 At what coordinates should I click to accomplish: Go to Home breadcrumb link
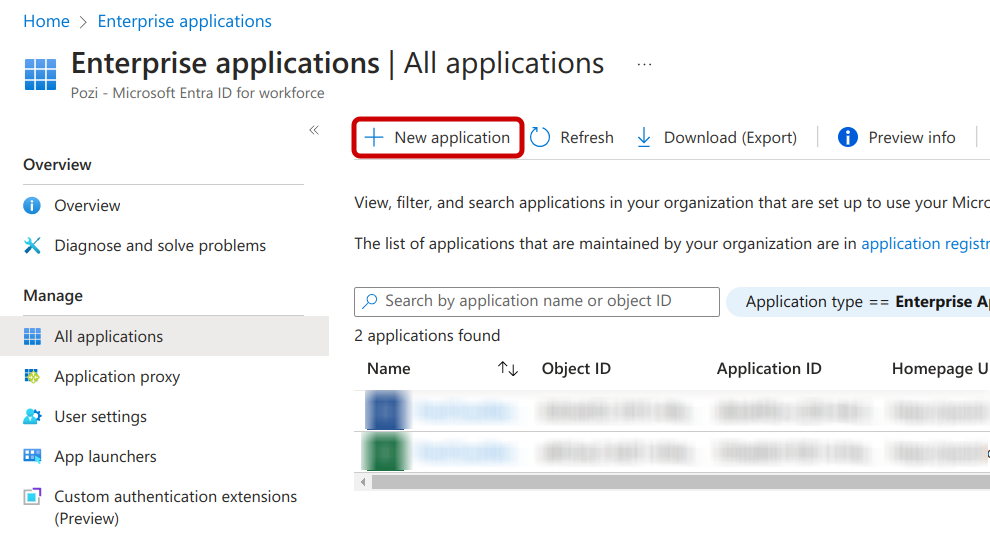[x=46, y=21]
